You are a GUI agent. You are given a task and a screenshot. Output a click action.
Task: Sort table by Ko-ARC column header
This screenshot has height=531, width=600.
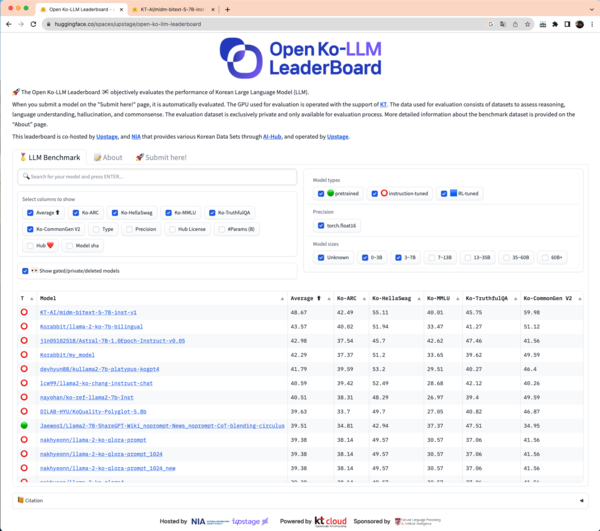(348, 298)
